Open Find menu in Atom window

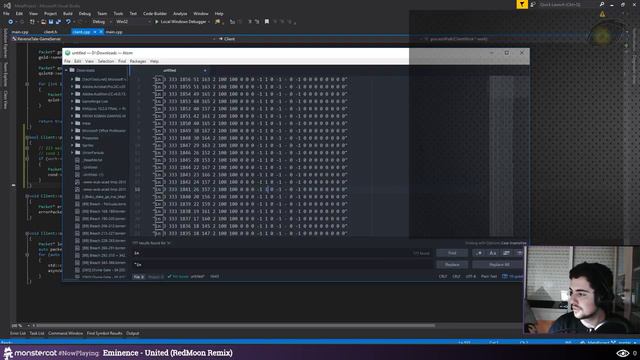point(122,61)
